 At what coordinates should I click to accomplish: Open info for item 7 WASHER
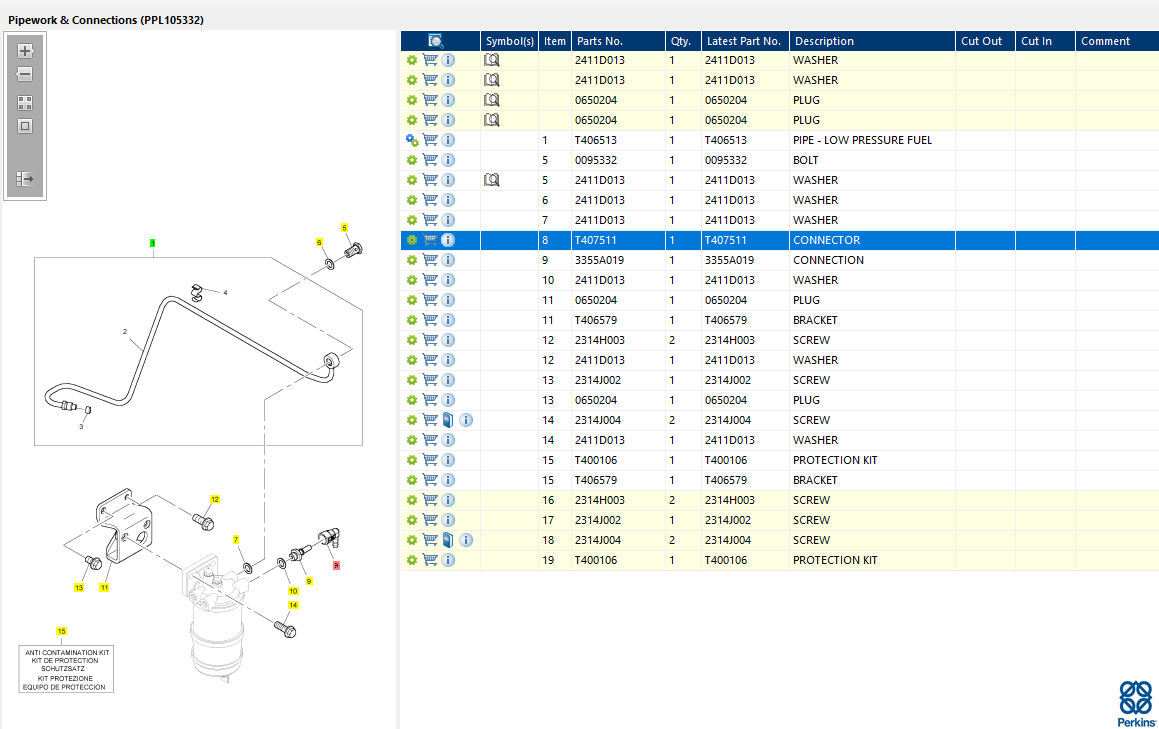pos(448,220)
